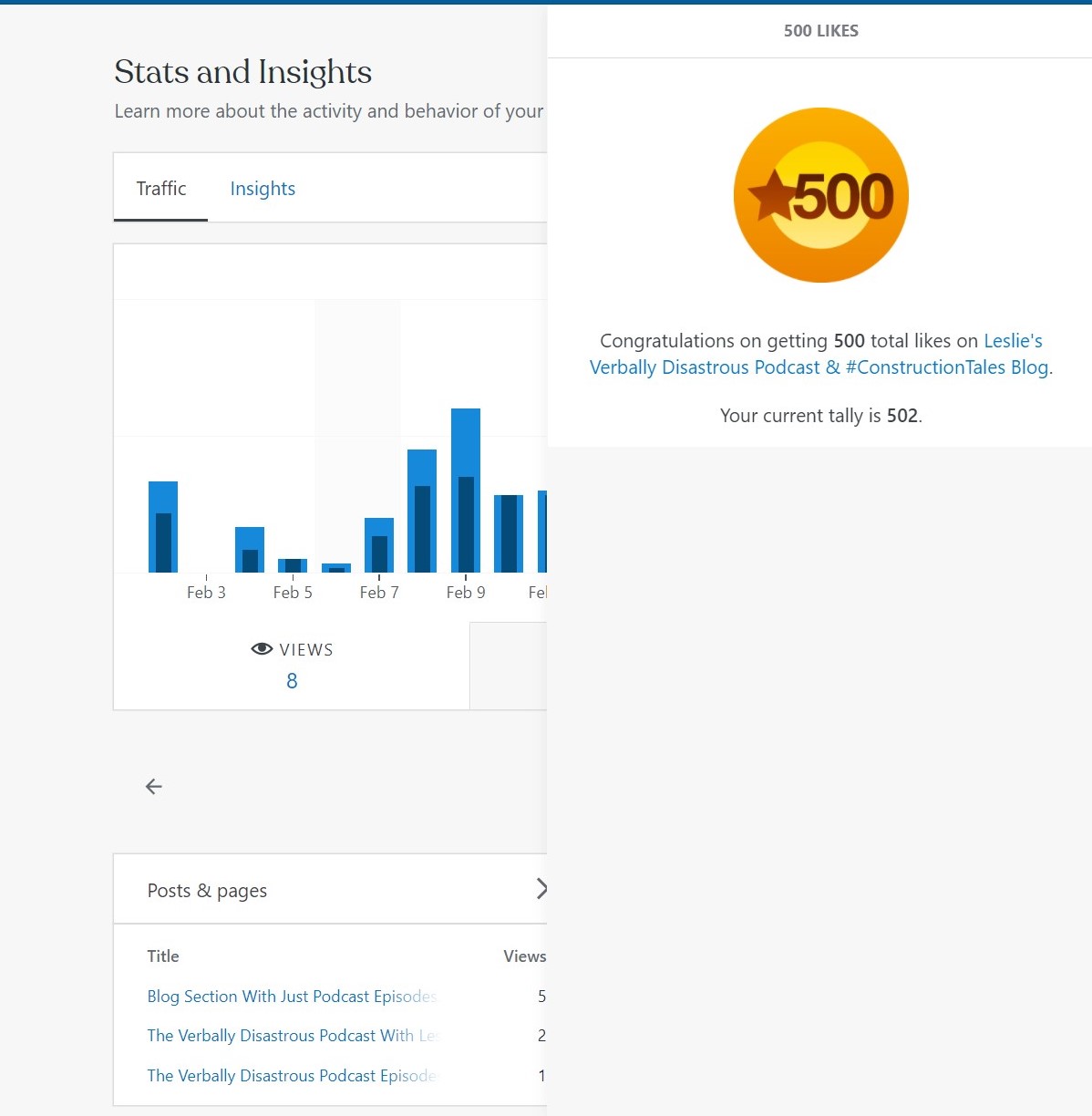
Task: Select the Views stat count of 8
Action: click(x=292, y=681)
